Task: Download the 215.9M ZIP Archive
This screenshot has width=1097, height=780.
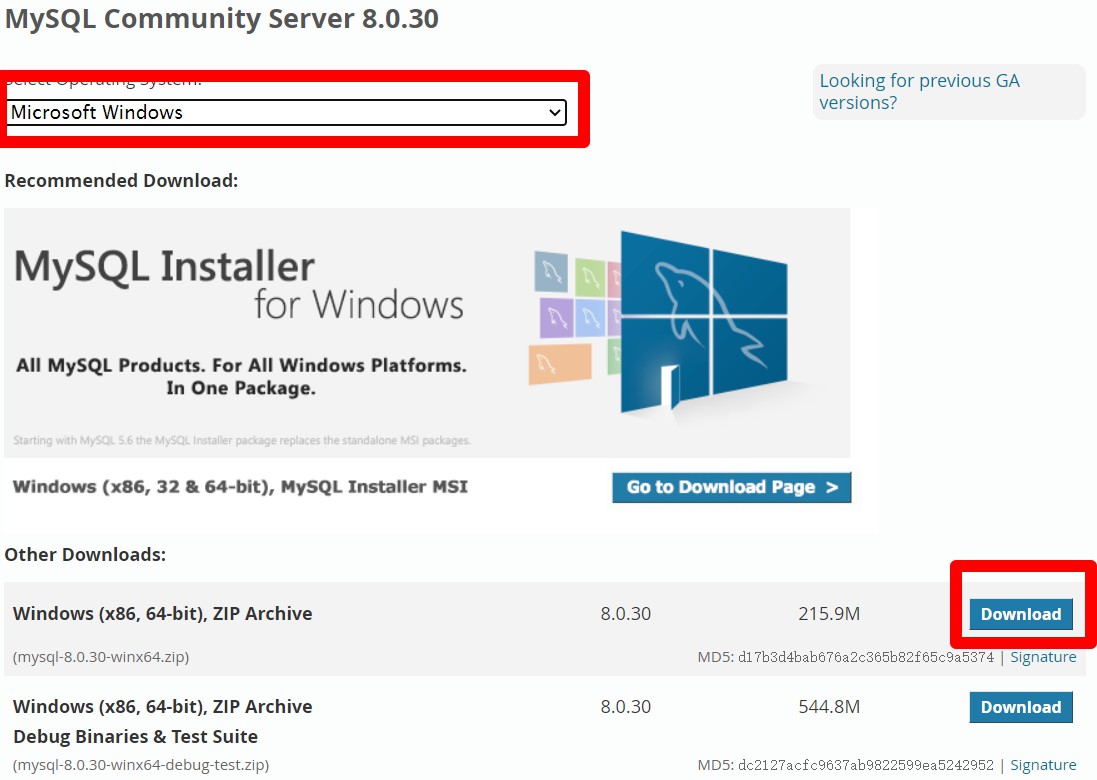Action: [x=1020, y=614]
